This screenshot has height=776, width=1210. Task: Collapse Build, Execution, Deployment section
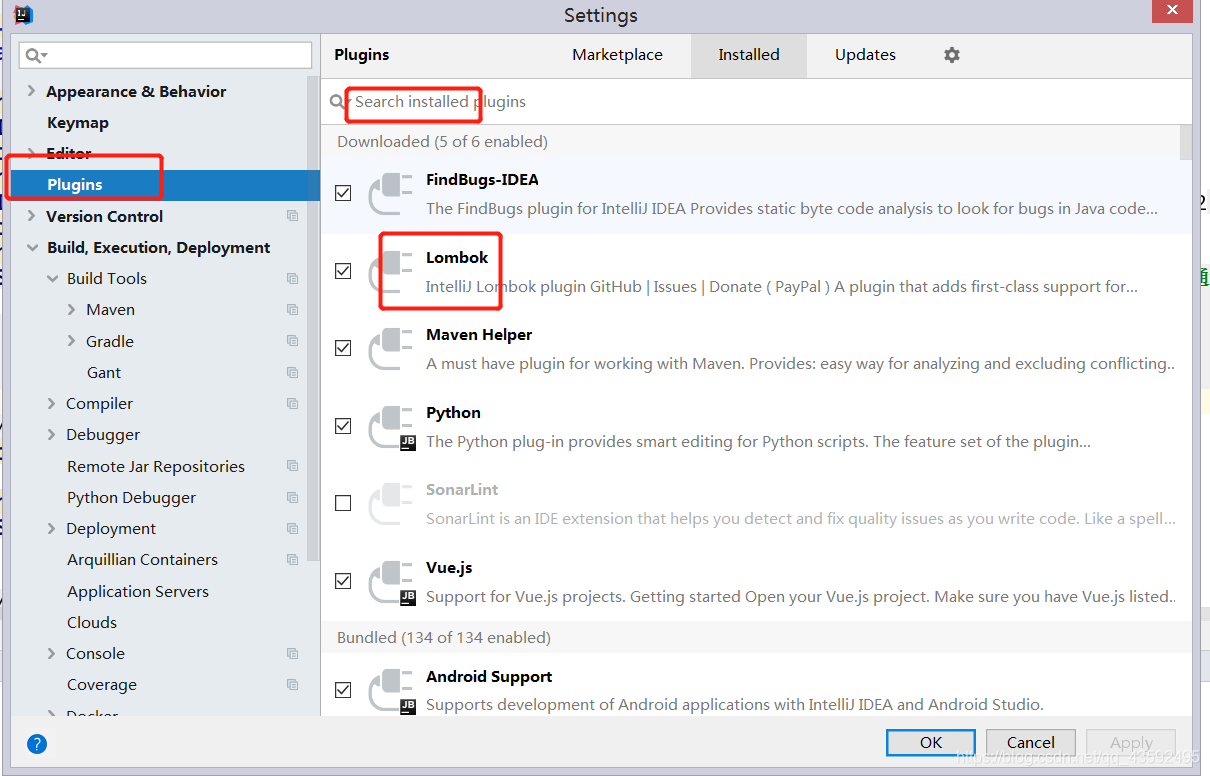point(32,248)
